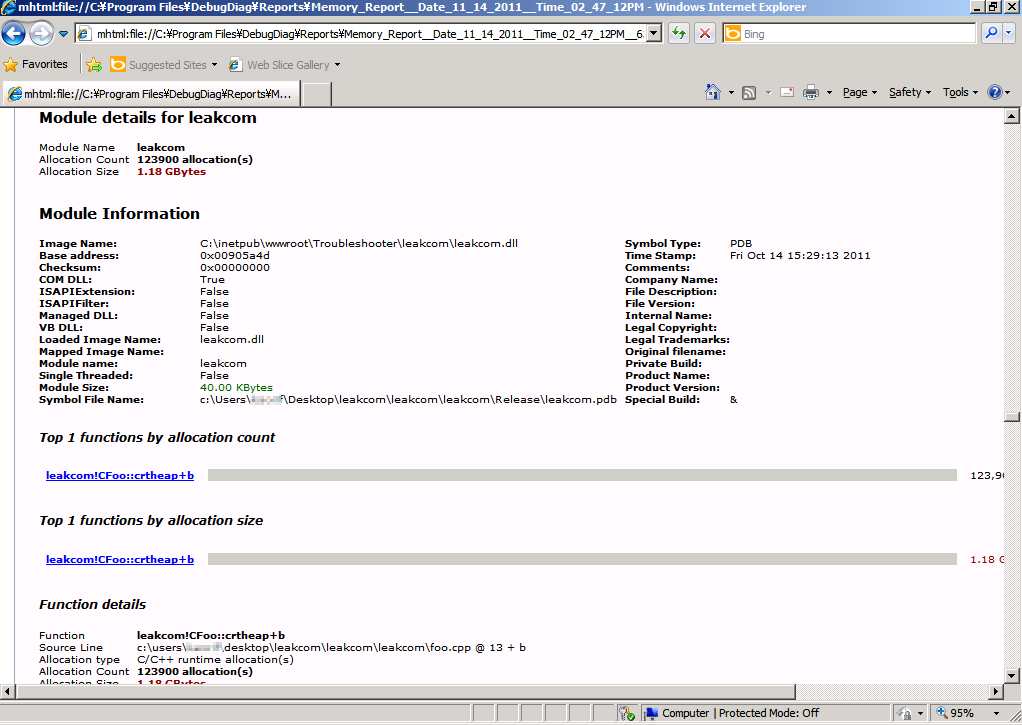1022x725 pixels.
Task: Open leakcom!CFoo::crtheap+b link under allocation count
Action: point(120,475)
